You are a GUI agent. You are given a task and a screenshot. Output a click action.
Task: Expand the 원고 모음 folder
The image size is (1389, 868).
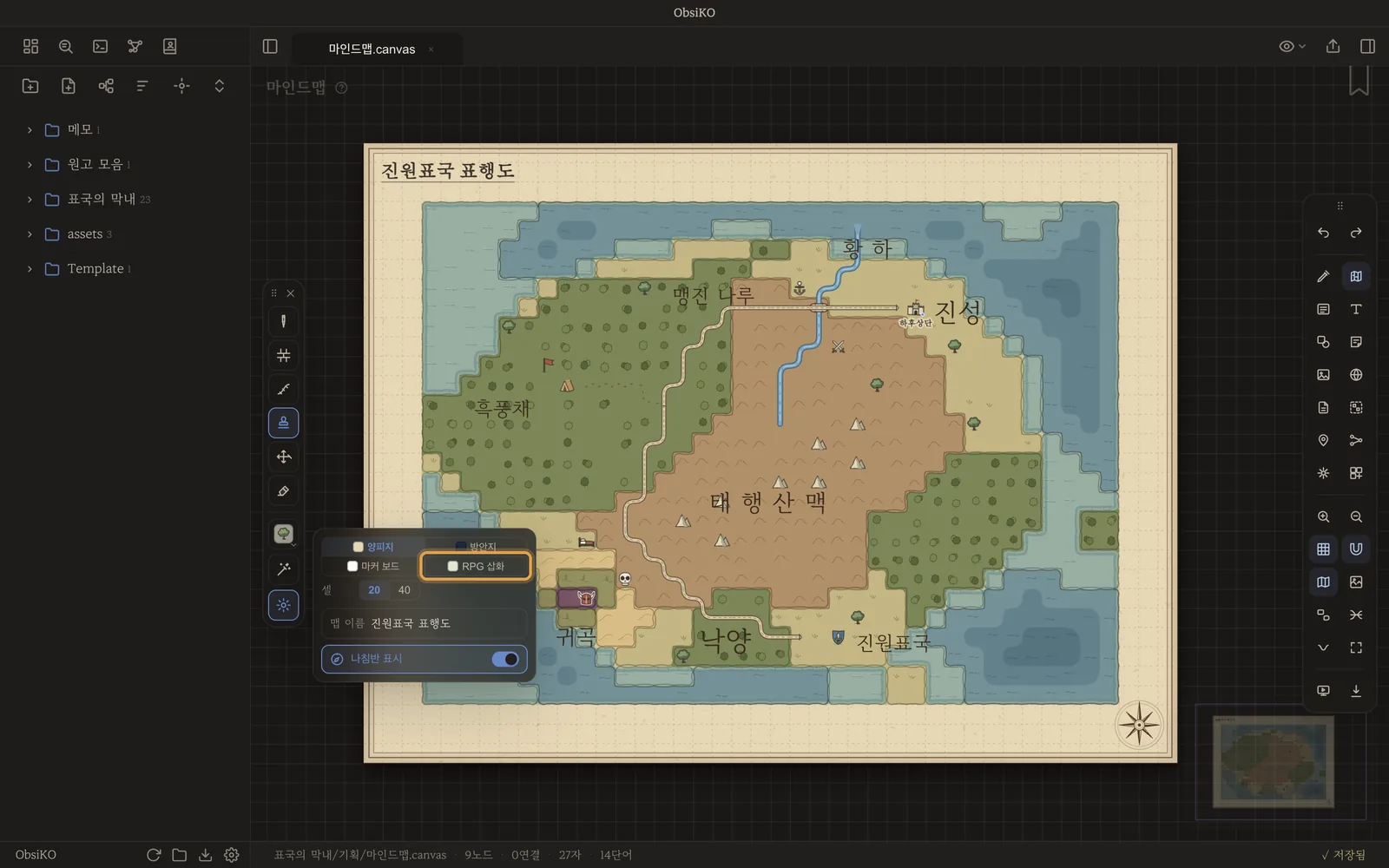[x=30, y=165]
